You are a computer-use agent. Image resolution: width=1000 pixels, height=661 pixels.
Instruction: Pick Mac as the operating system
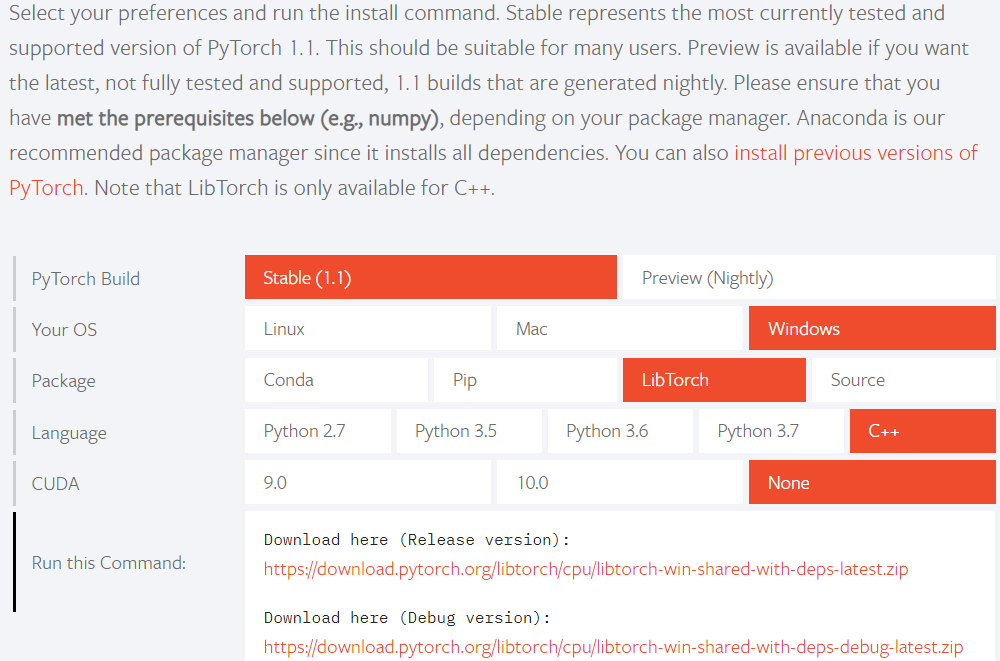[x=619, y=329]
